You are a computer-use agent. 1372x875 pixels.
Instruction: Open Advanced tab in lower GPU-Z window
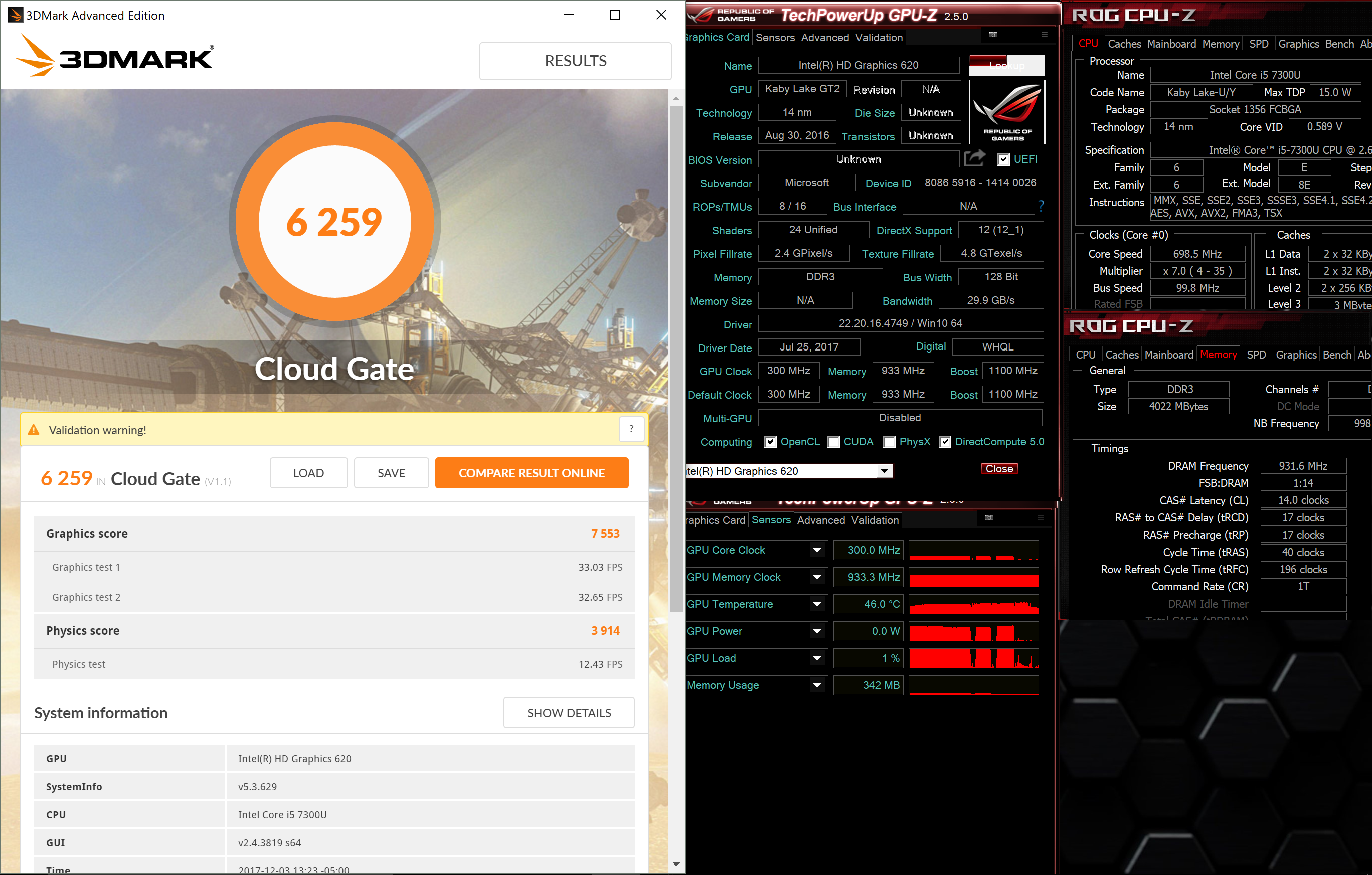821,520
